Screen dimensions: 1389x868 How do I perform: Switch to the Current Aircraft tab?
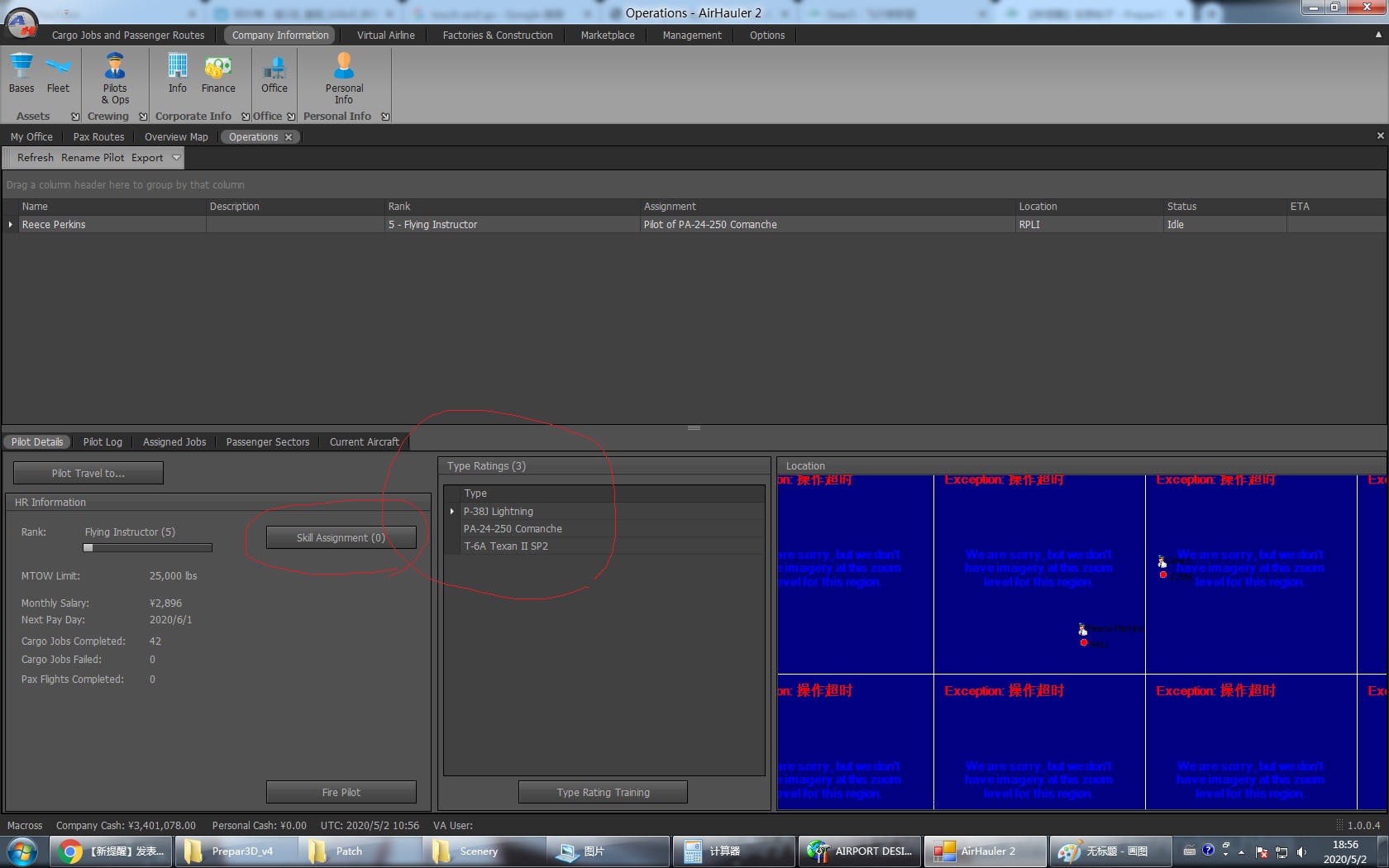tap(364, 442)
